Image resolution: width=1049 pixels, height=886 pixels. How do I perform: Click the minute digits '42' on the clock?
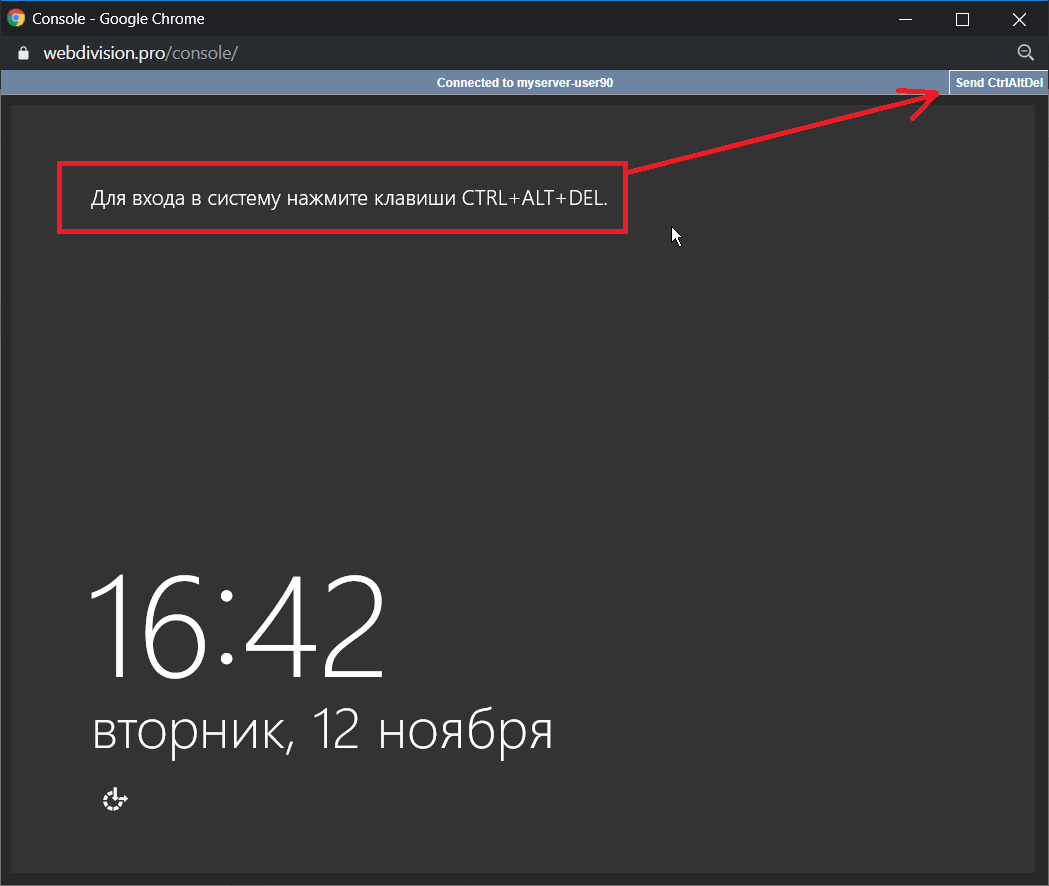314,627
